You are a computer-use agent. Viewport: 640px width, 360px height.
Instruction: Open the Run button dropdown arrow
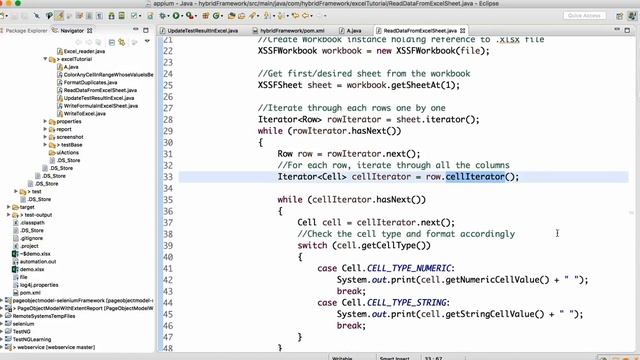click(182, 16)
